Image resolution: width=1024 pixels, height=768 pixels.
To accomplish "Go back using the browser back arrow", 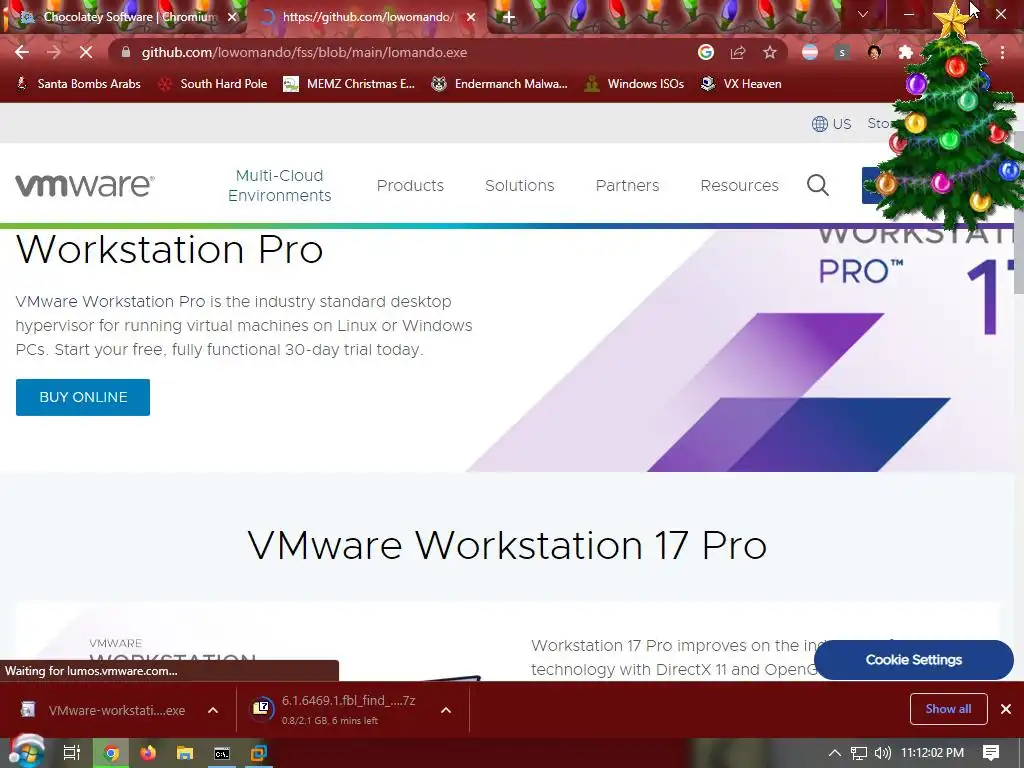I will (x=22, y=52).
